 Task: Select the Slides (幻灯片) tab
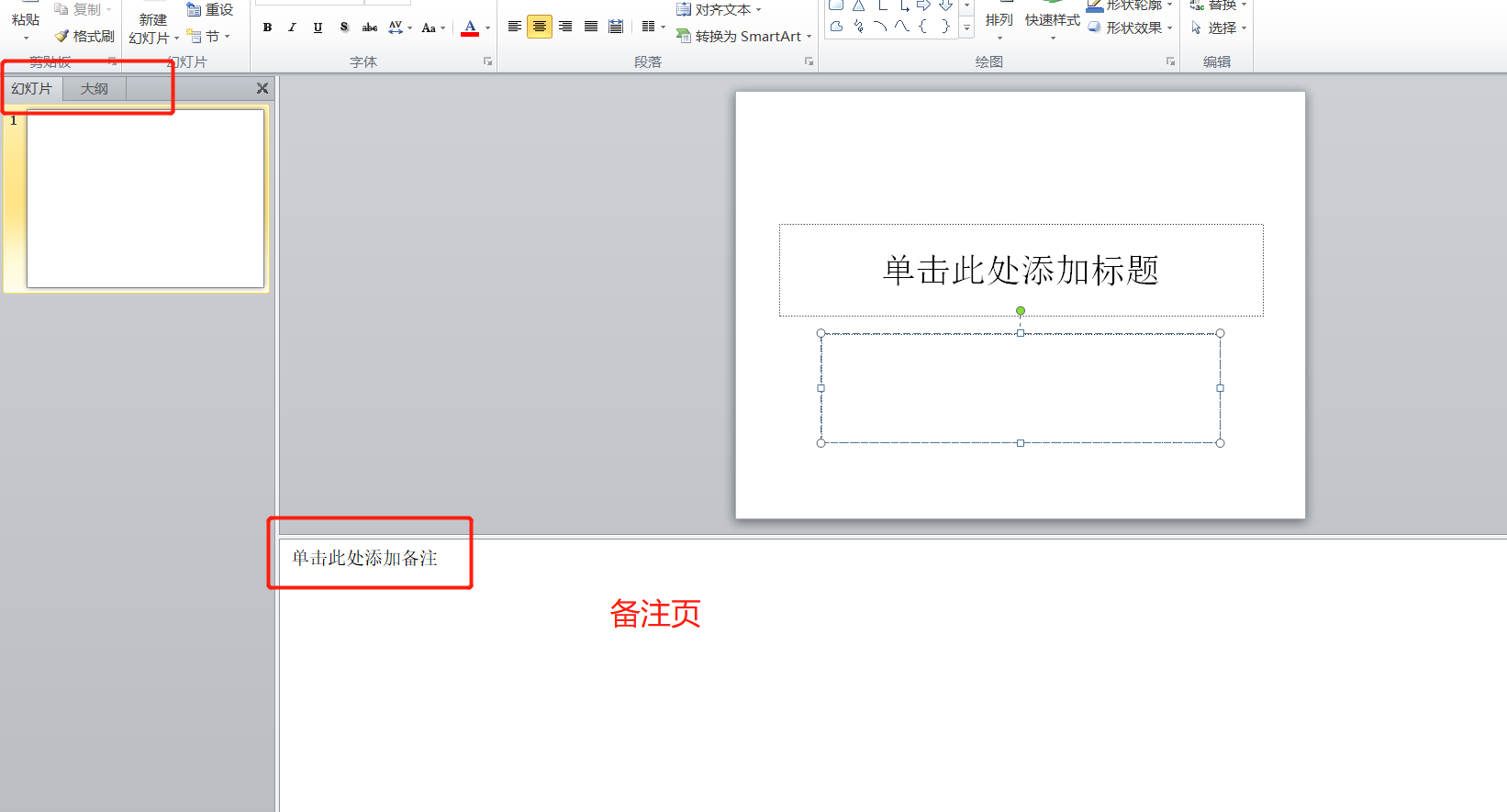(x=32, y=89)
